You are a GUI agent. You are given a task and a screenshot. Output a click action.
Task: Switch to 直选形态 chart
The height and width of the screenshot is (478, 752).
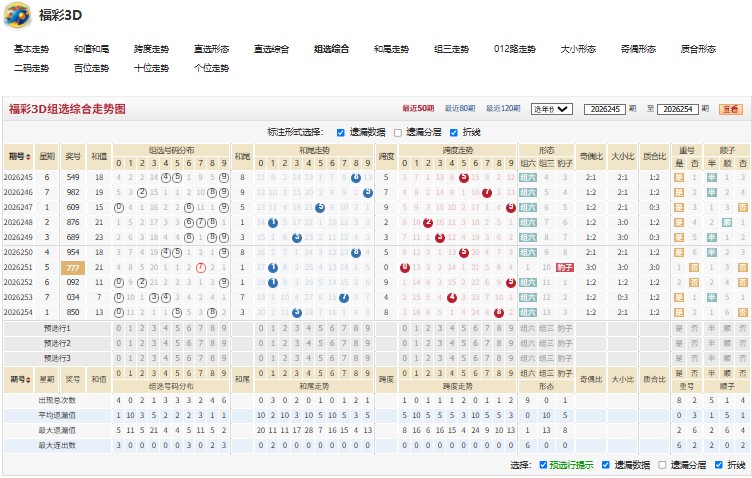[211, 49]
